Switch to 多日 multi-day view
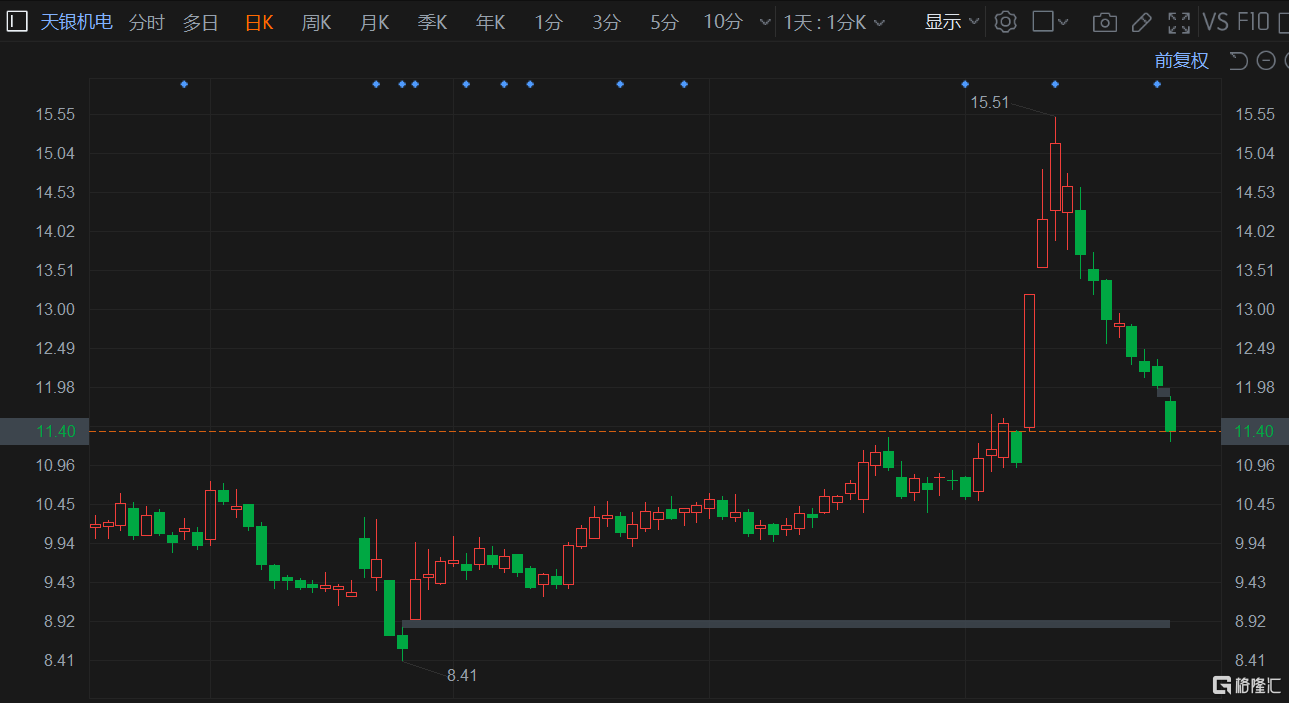Screen dimensions: 1289x703 point(200,22)
